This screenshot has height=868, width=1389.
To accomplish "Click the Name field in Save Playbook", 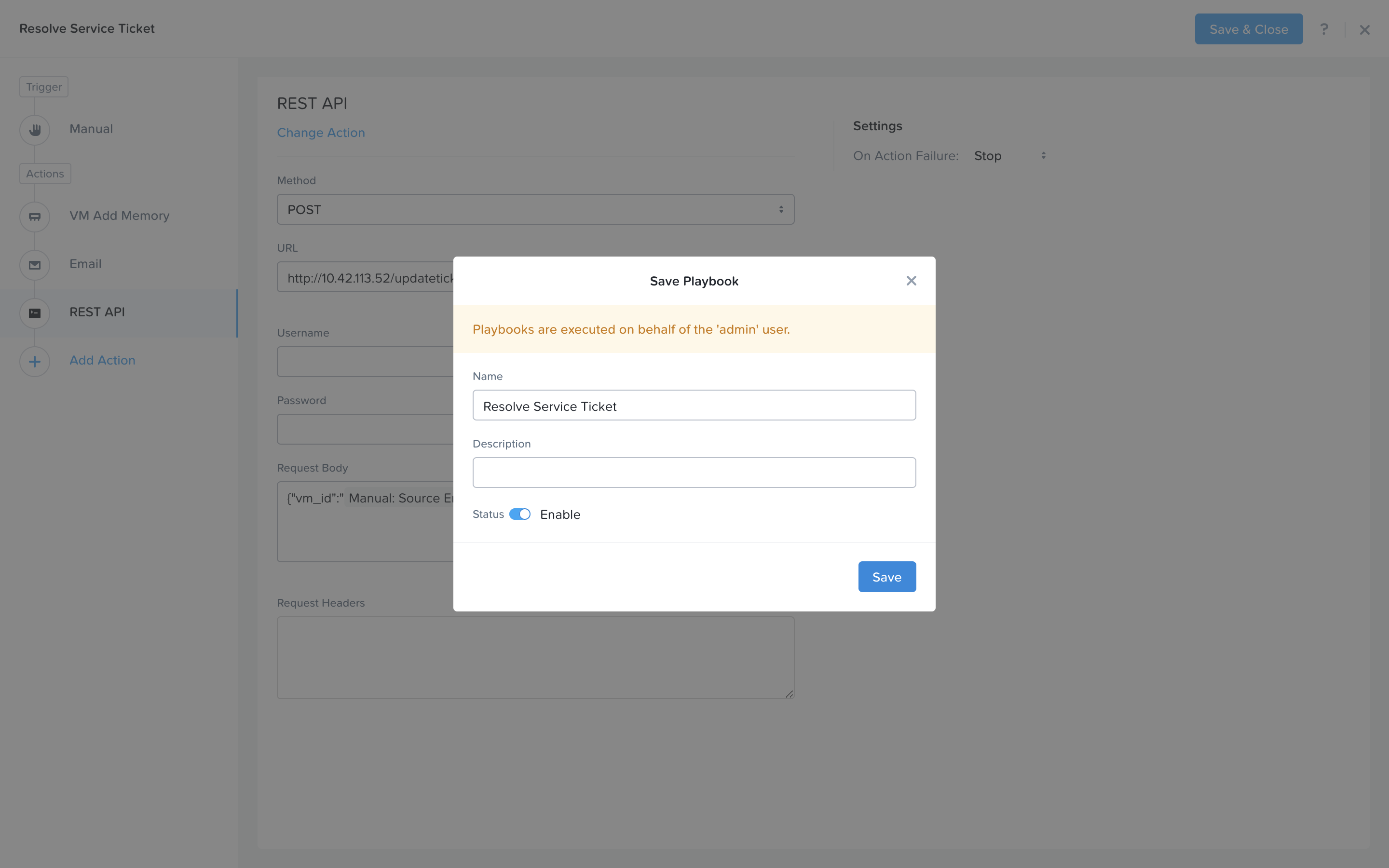I will pos(694,405).
